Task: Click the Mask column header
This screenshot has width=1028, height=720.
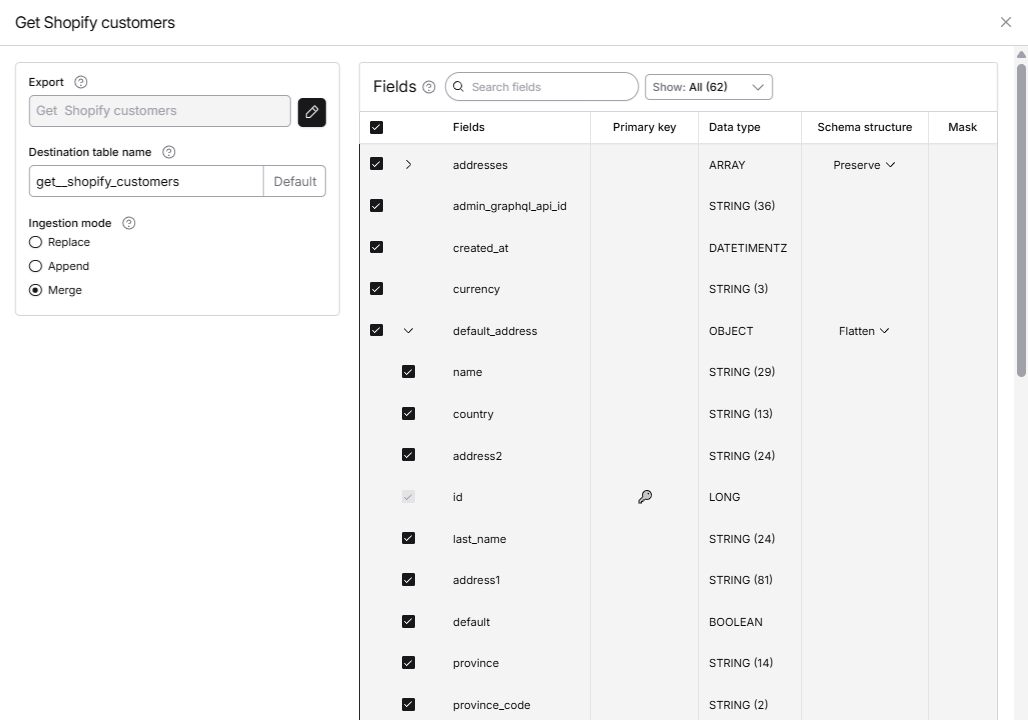Action: point(962,127)
